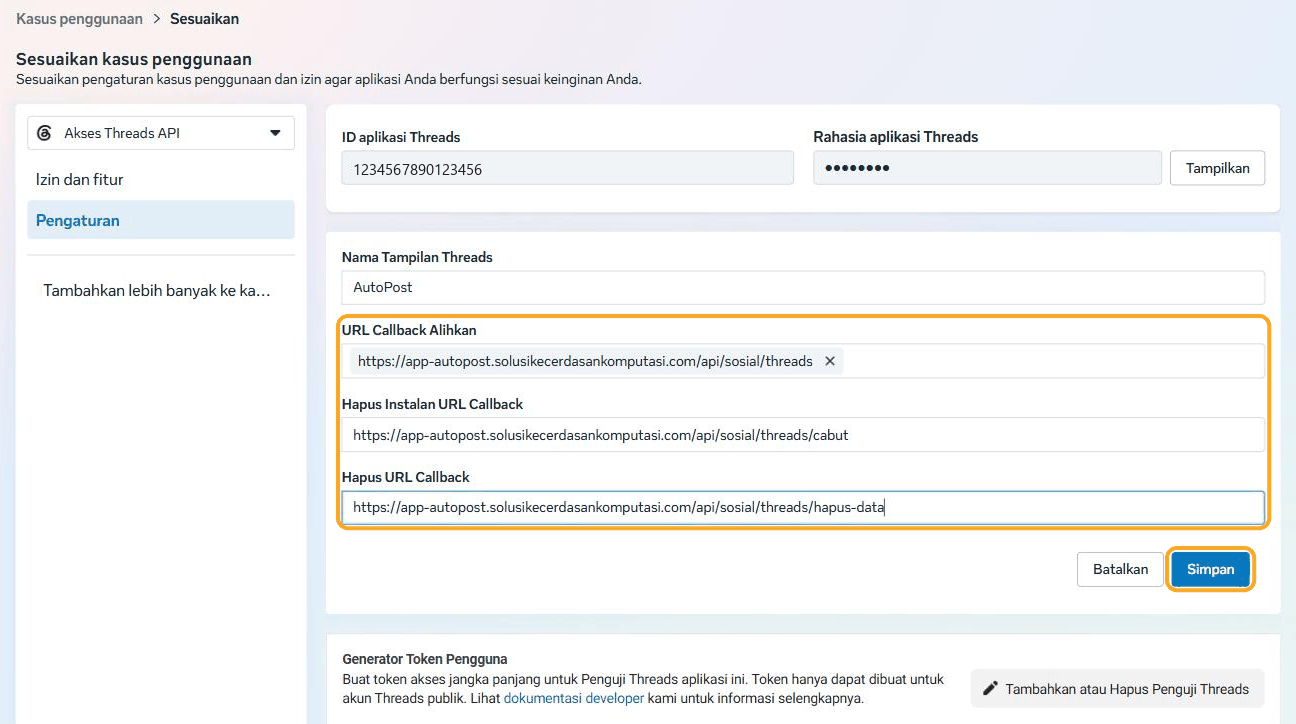Click Tambahkan lebih banyak ke kasus item

pos(157,291)
